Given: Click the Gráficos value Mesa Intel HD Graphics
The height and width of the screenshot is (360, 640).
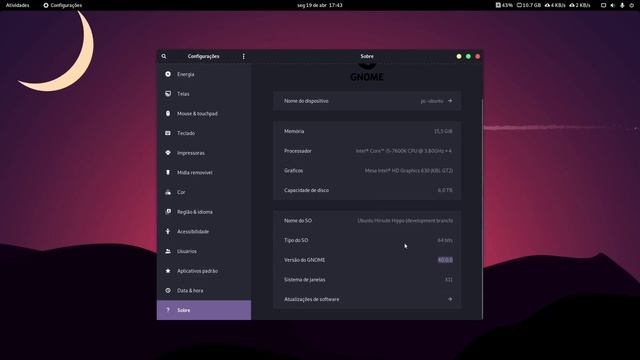Looking at the screenshot, I should pyautogui.click(x=409, y=171).
